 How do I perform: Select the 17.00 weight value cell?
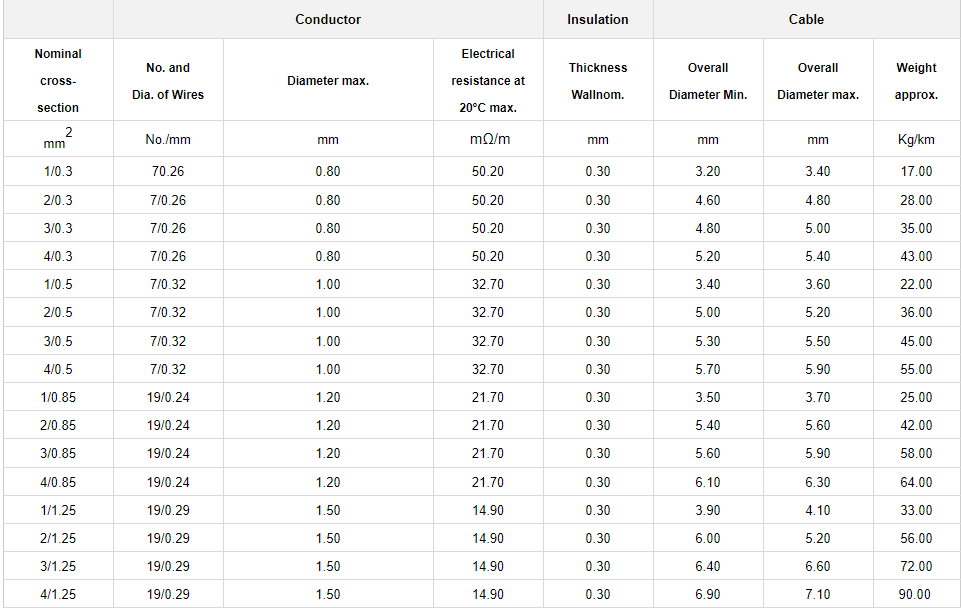click(916, 172)
